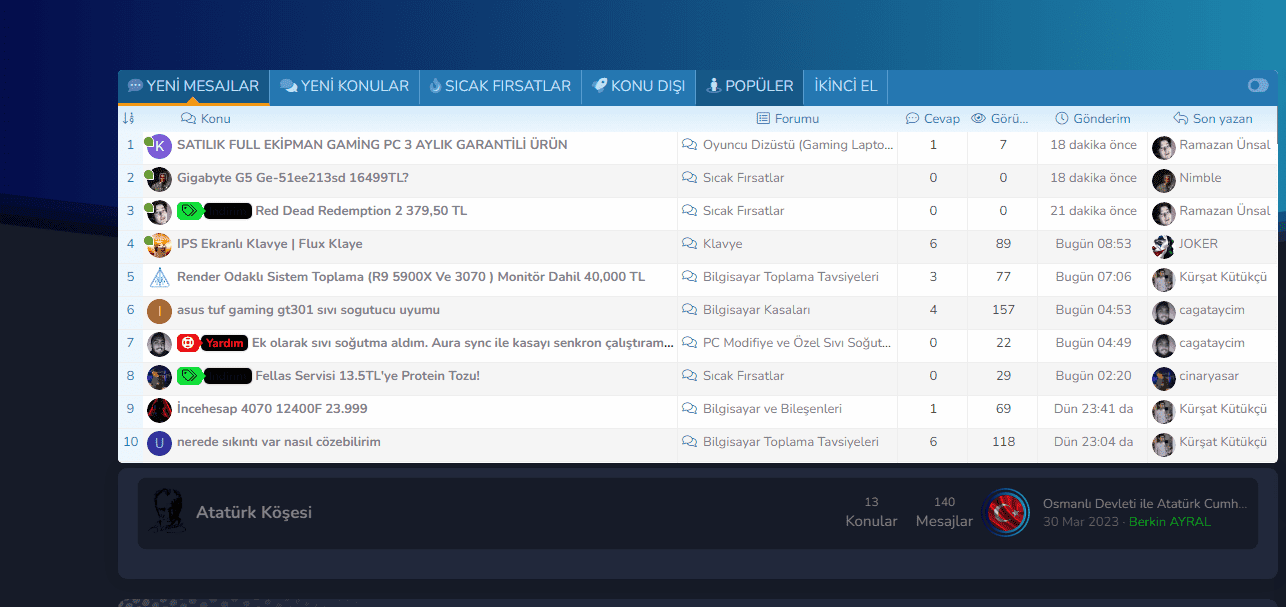1286x607 pixels.
Task: Click the green tag icon on Fellas Servisi topic
Action: (189, 376)
